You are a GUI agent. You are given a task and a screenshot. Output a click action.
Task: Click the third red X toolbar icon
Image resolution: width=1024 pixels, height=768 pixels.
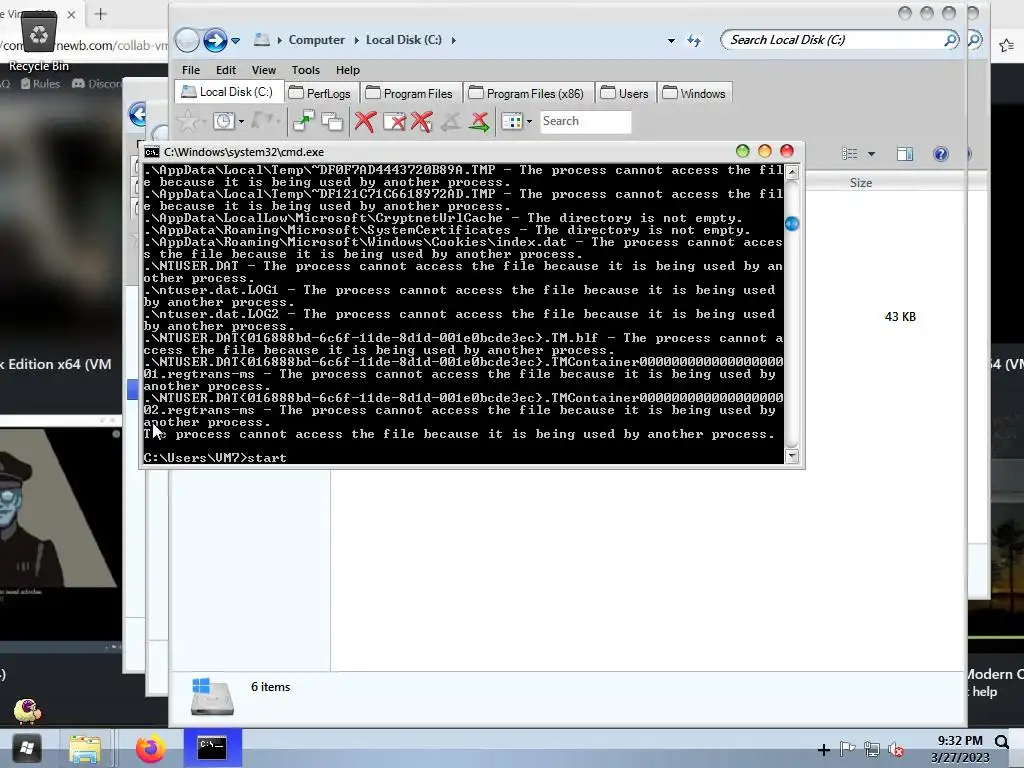[422, 121]
